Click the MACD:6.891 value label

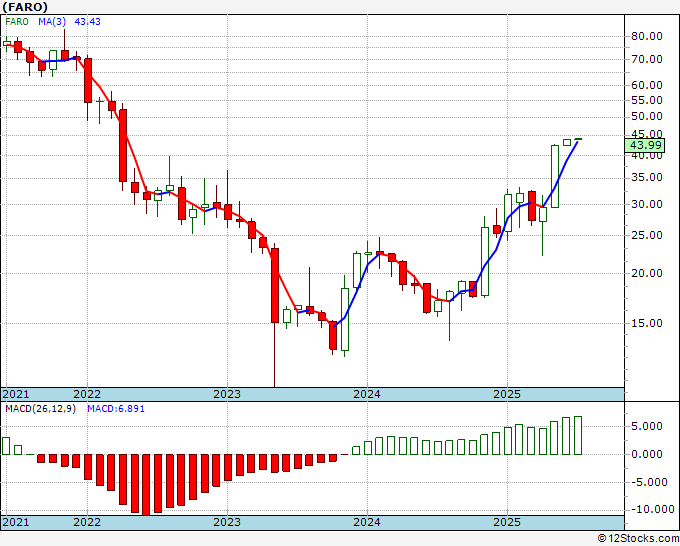coord(116,409)
